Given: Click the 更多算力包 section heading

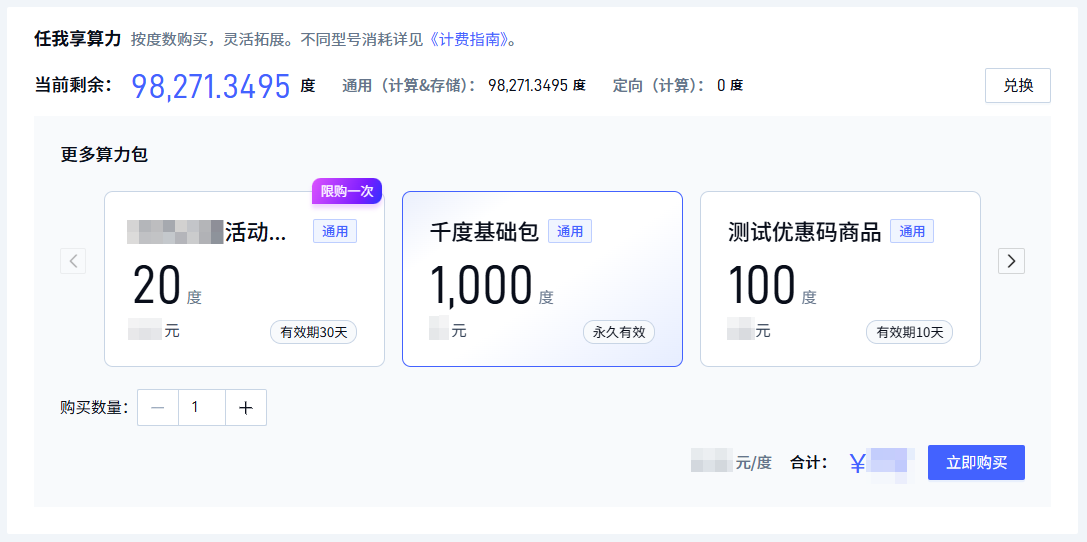Looking at the screenshot, I should 104,155.
